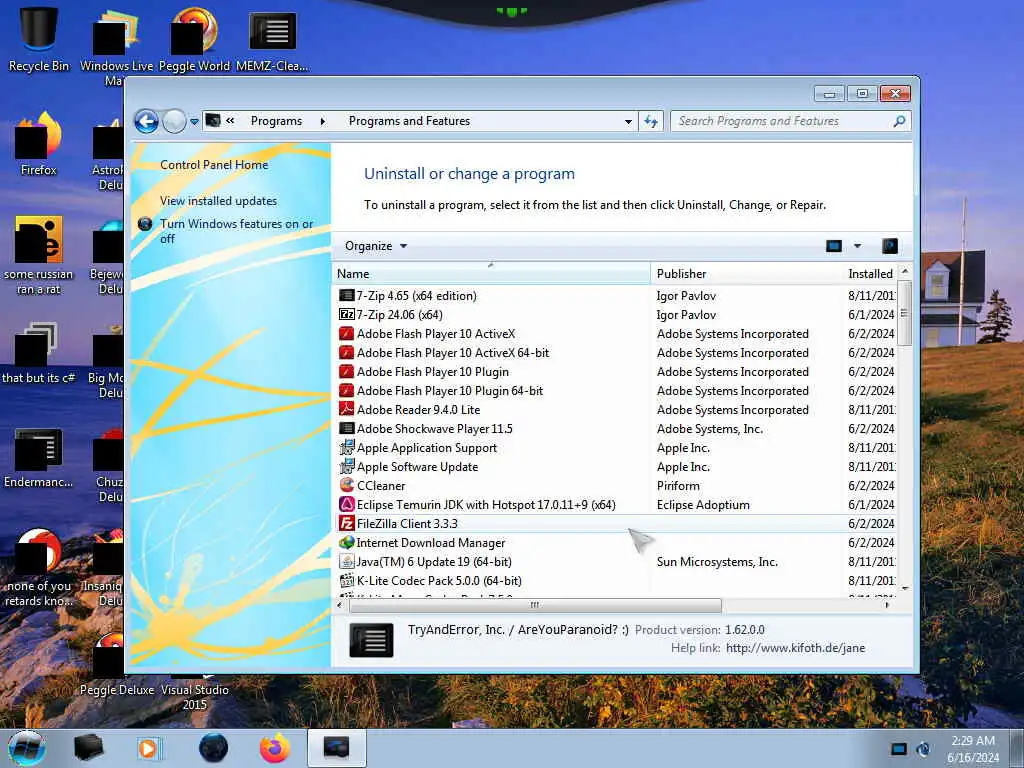
Task: Open View installed updates link
Action: point(218,200)
